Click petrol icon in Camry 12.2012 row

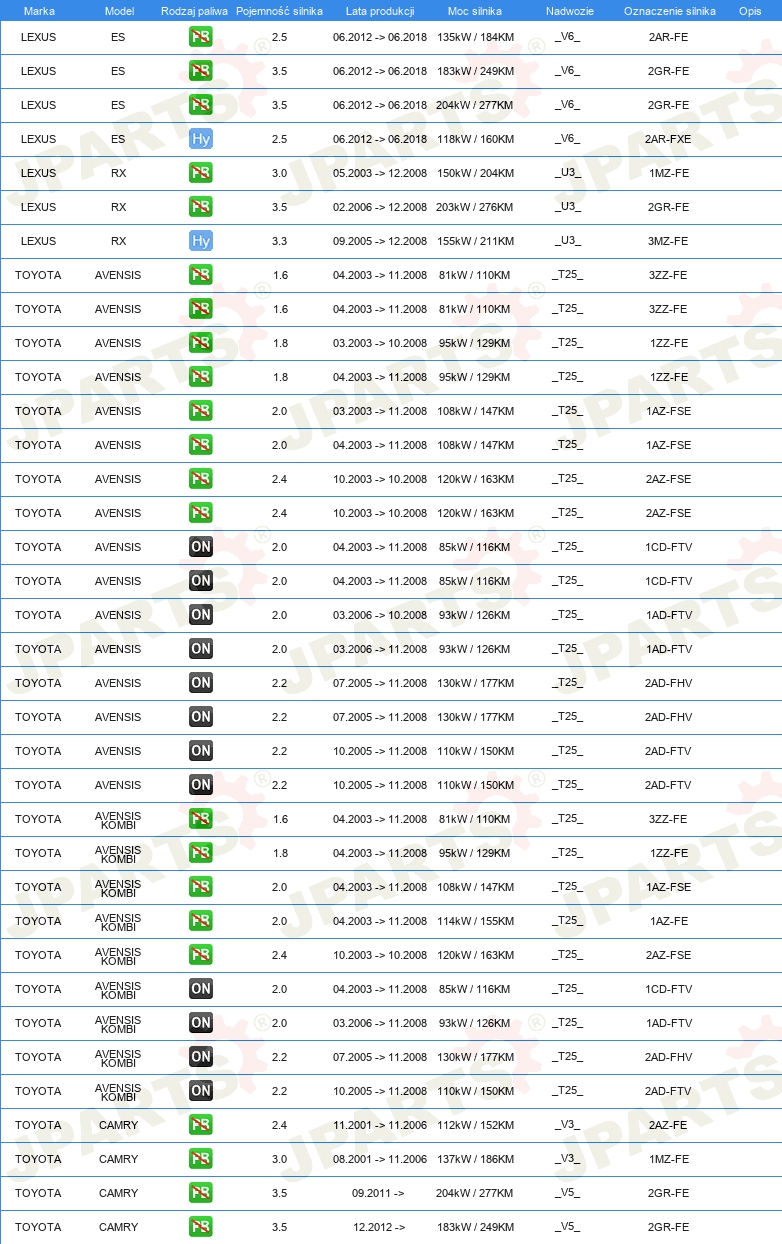pyautogui.click(x=201, y=1227)
